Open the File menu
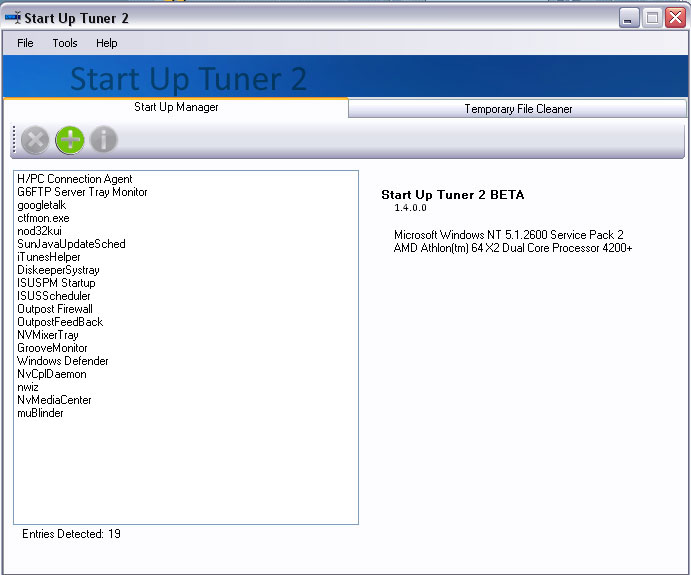Screen dimensions: 691x575 click(x=25, y=43)
